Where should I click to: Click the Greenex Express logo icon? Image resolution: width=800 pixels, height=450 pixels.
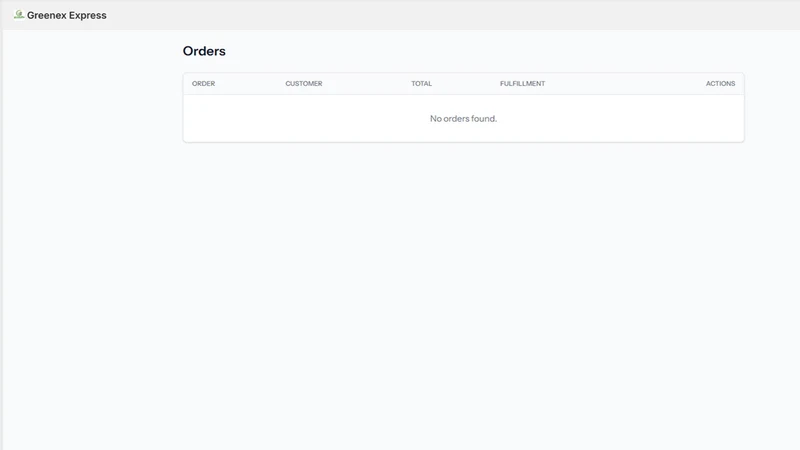[x=19, y=15]
